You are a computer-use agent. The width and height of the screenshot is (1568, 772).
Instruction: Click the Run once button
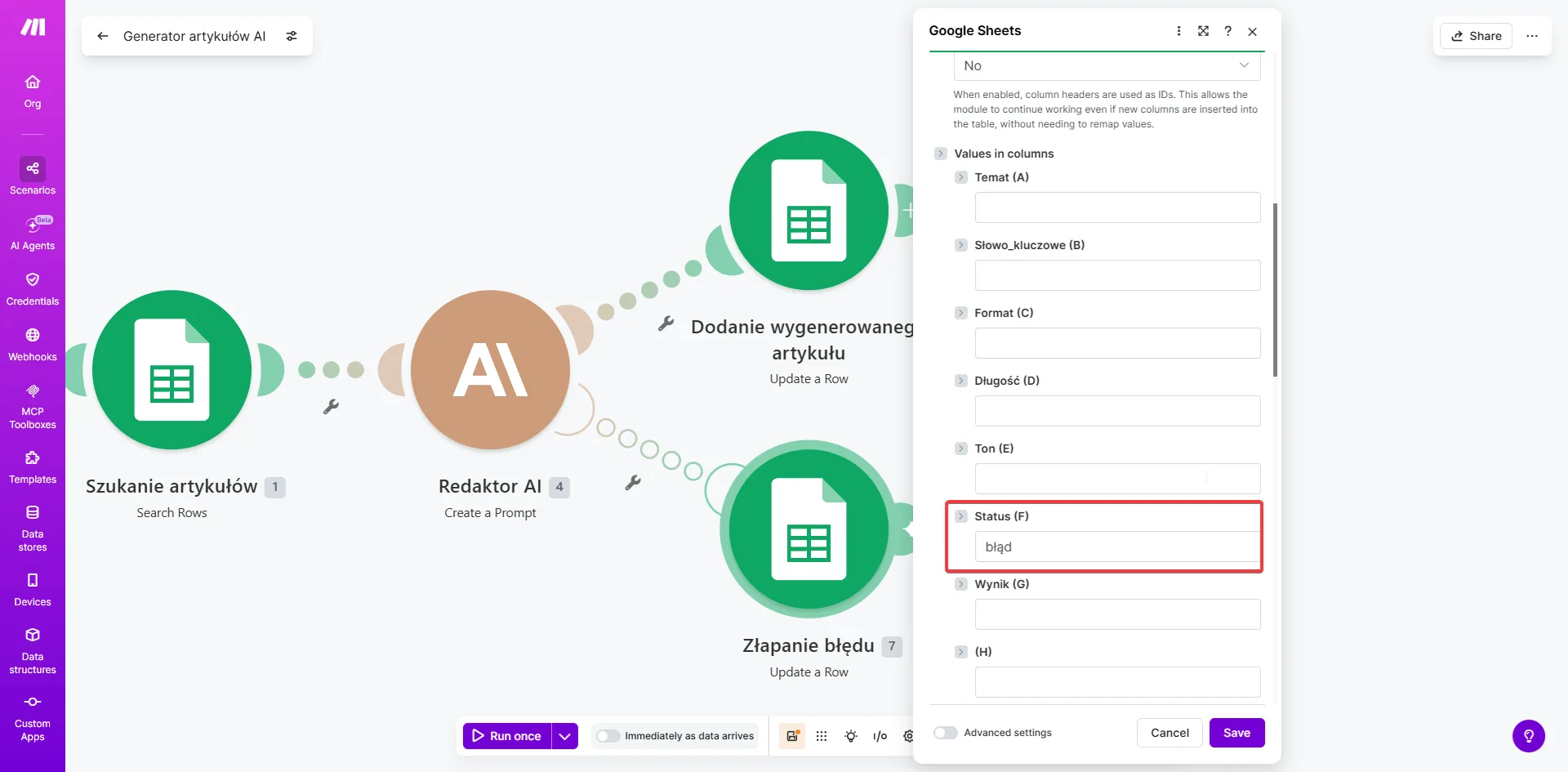tap(507, 736)
